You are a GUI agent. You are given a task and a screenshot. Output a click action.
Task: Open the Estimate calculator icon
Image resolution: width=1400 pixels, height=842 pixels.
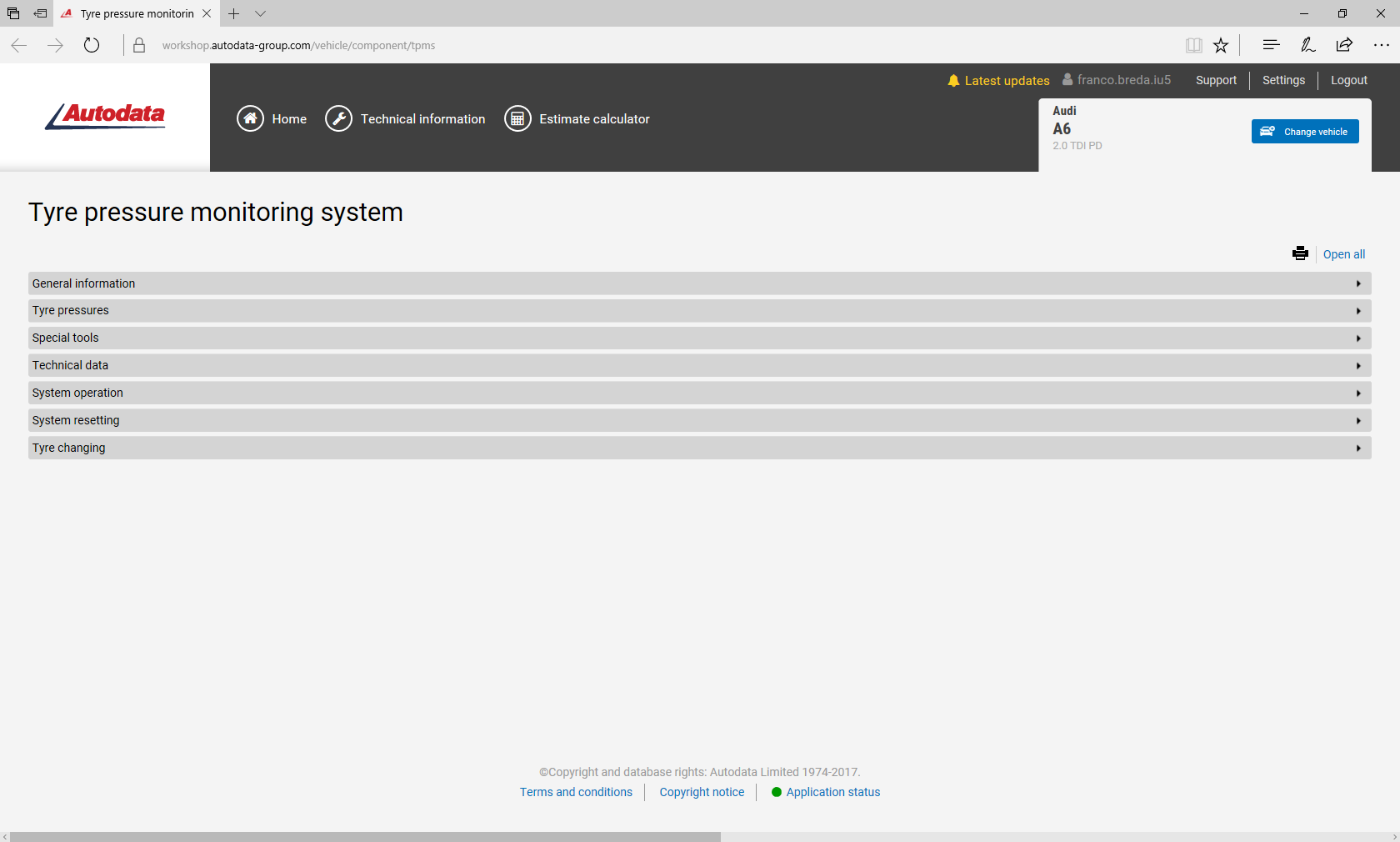pos(517,119)
